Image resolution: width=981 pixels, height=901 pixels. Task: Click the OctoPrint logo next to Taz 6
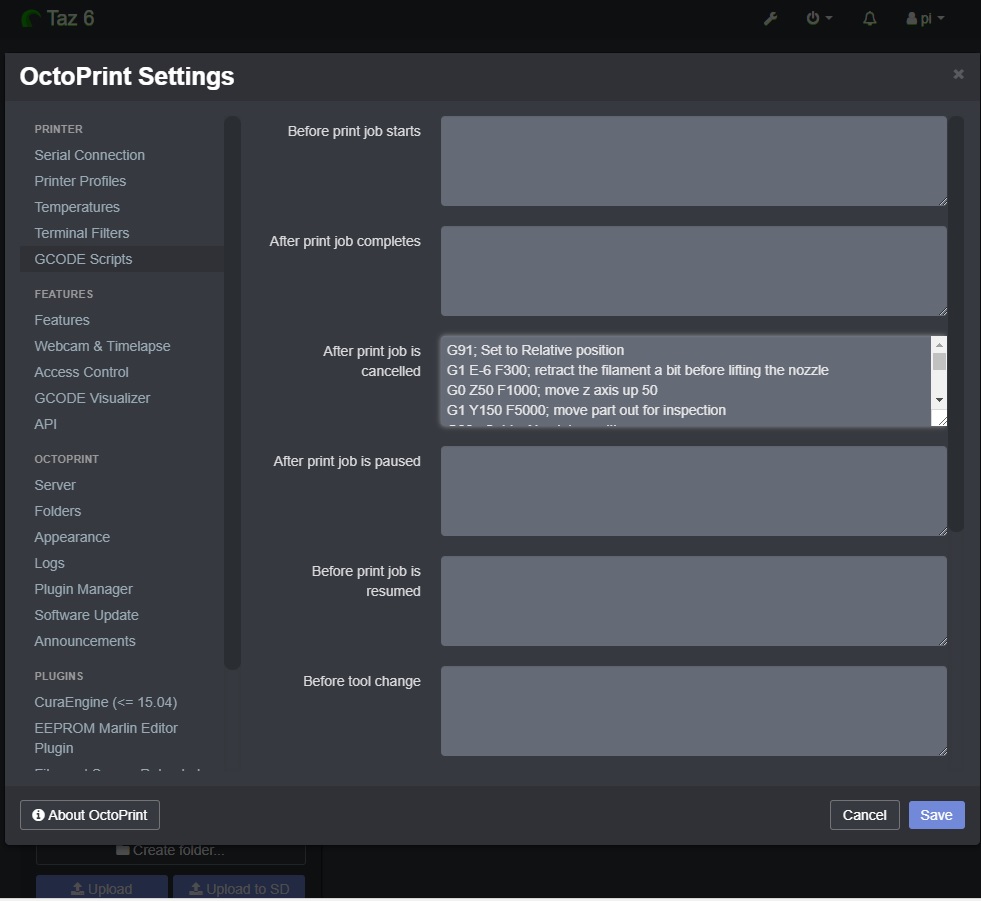31,18
